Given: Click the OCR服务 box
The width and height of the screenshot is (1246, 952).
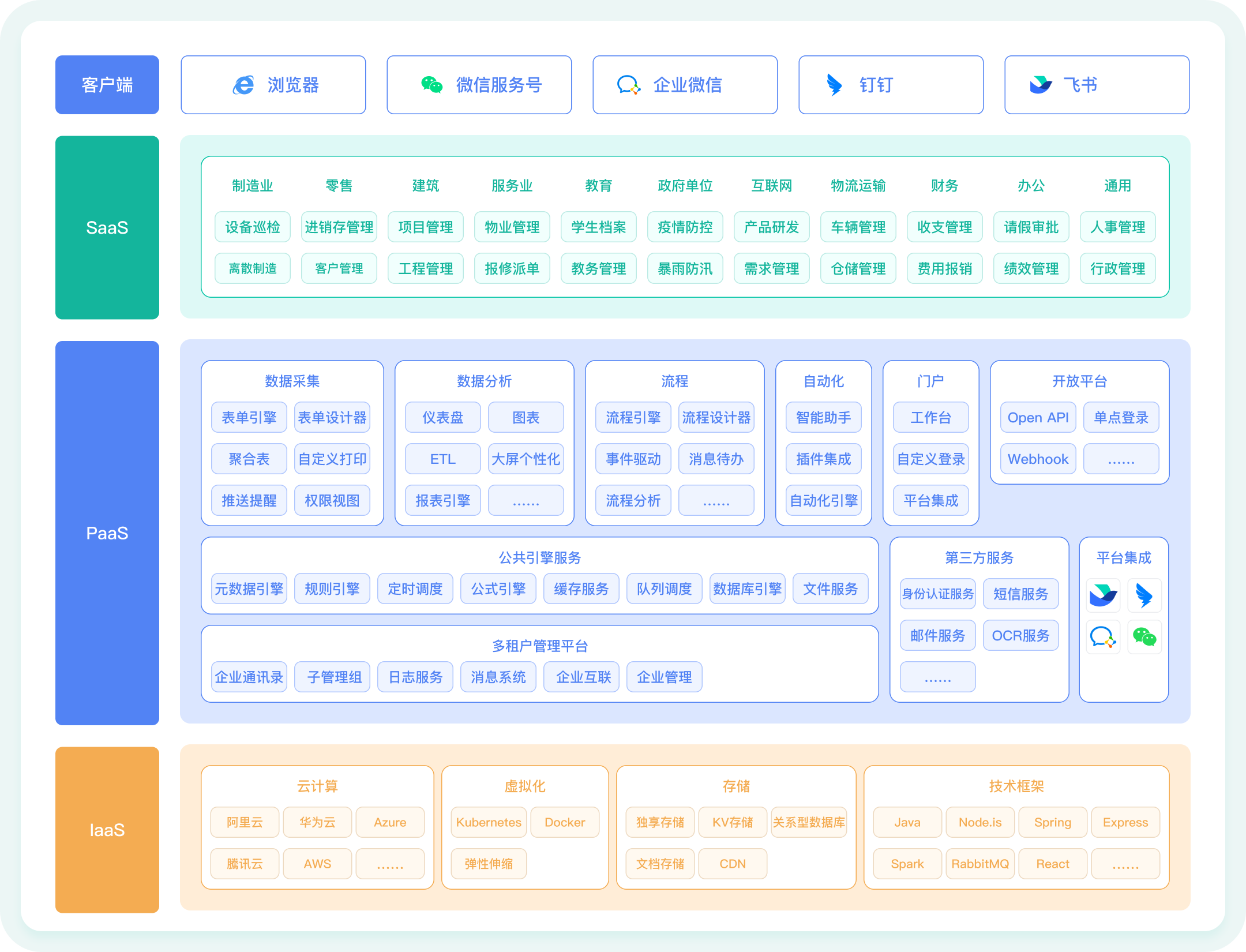Looking at the screenshot, I should coord(1021,635).
